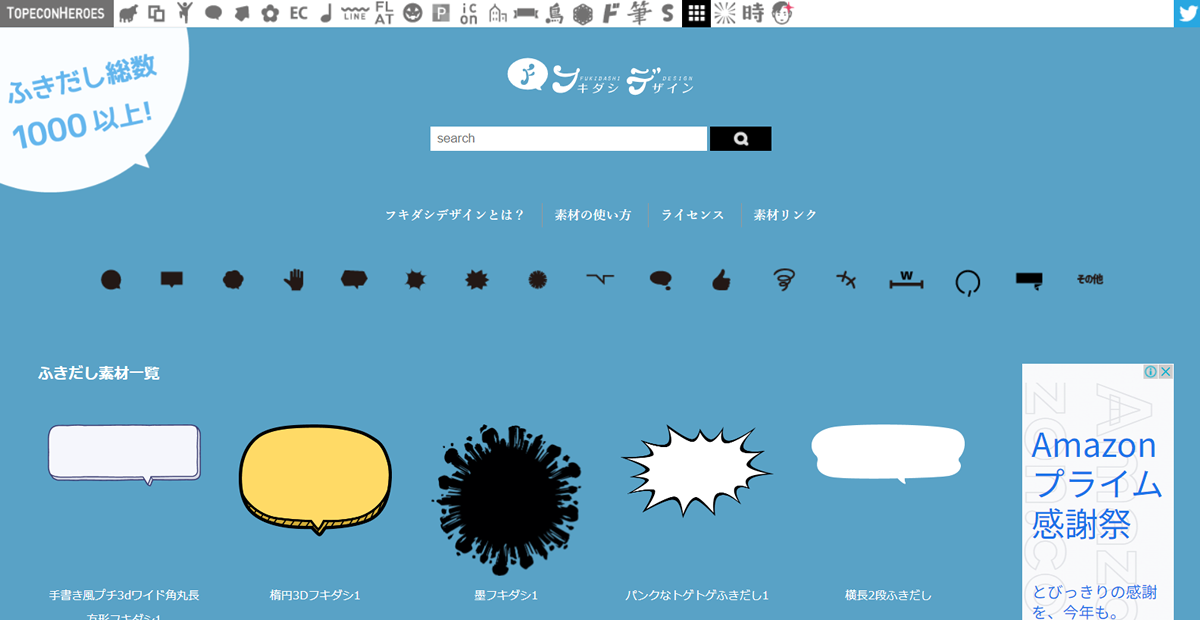Click the 時 kanji icon in top bar
The height and width of the screenshot is (620, 1200).
753,13
